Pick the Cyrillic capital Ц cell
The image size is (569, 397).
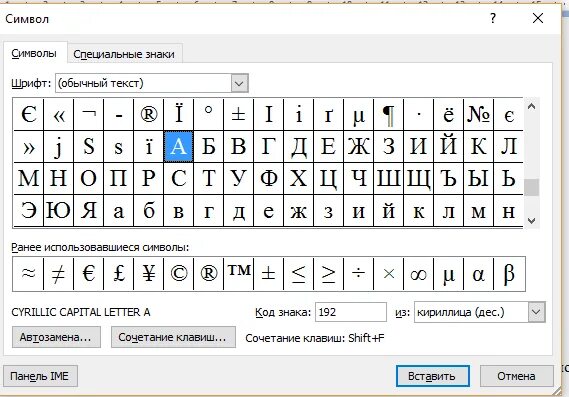329,178
